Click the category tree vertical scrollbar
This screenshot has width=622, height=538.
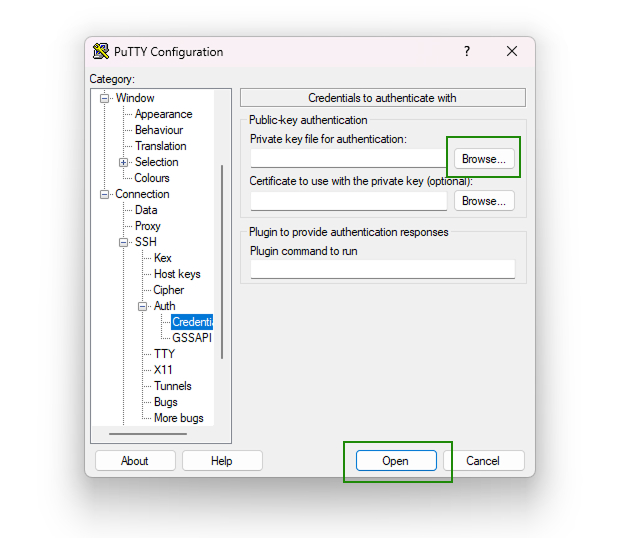tap(222, 260)
